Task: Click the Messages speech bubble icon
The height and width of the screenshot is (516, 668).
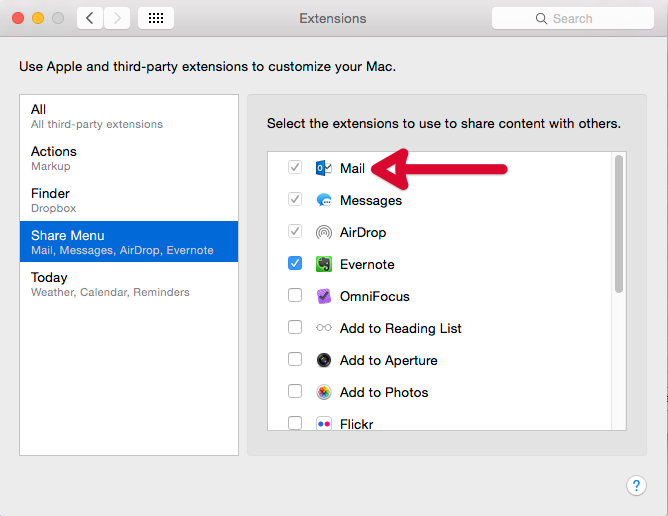Action: pos(324,200)
